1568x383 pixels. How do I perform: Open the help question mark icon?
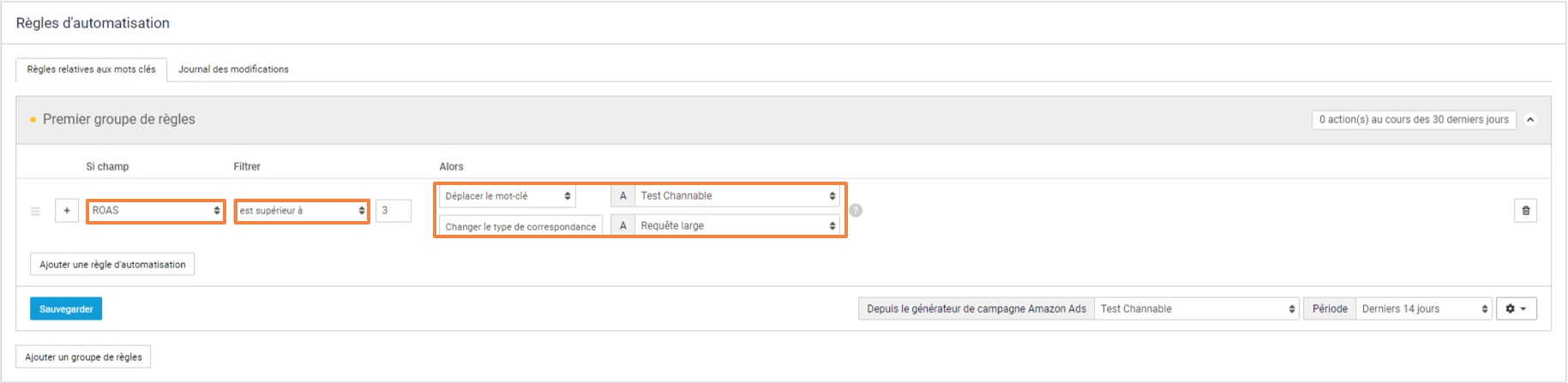point(856,211)
